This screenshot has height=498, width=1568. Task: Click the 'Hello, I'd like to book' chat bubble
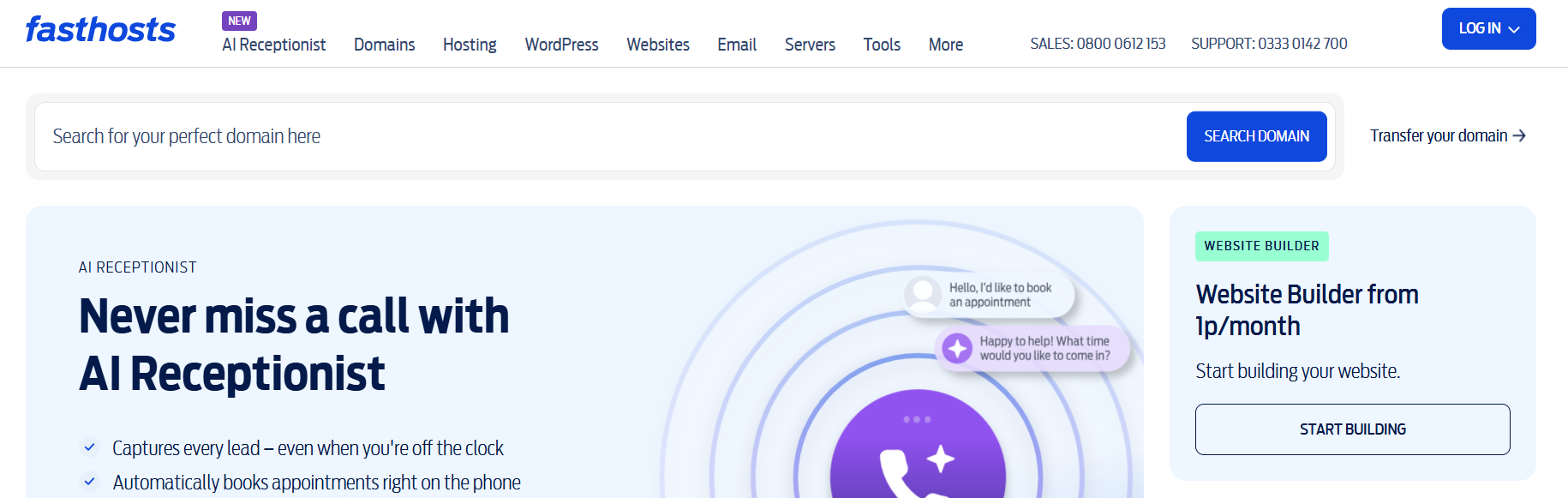click(989, 295)
